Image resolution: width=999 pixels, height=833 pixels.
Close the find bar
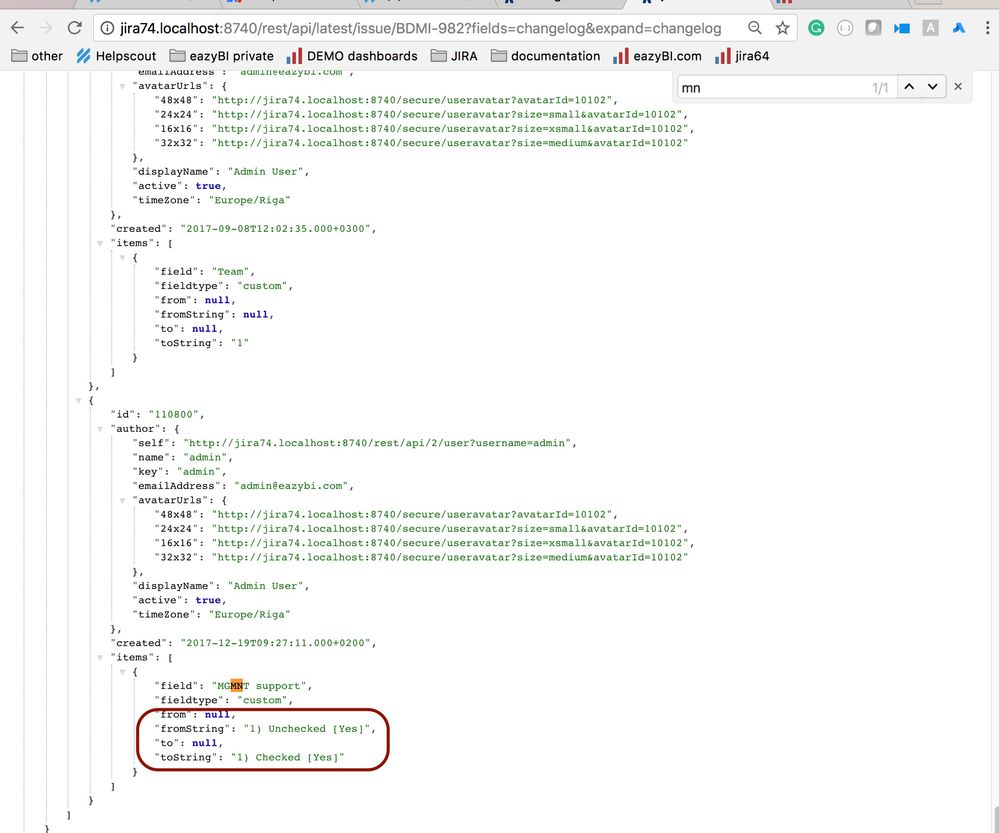tap(958, 87)
